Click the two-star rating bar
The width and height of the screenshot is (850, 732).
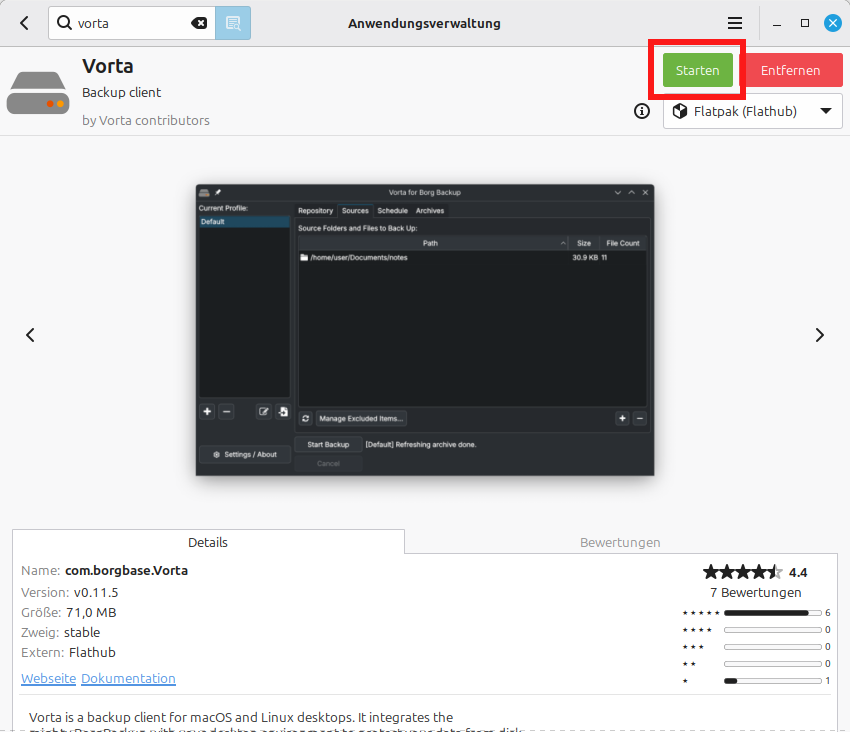click(772, 664)
